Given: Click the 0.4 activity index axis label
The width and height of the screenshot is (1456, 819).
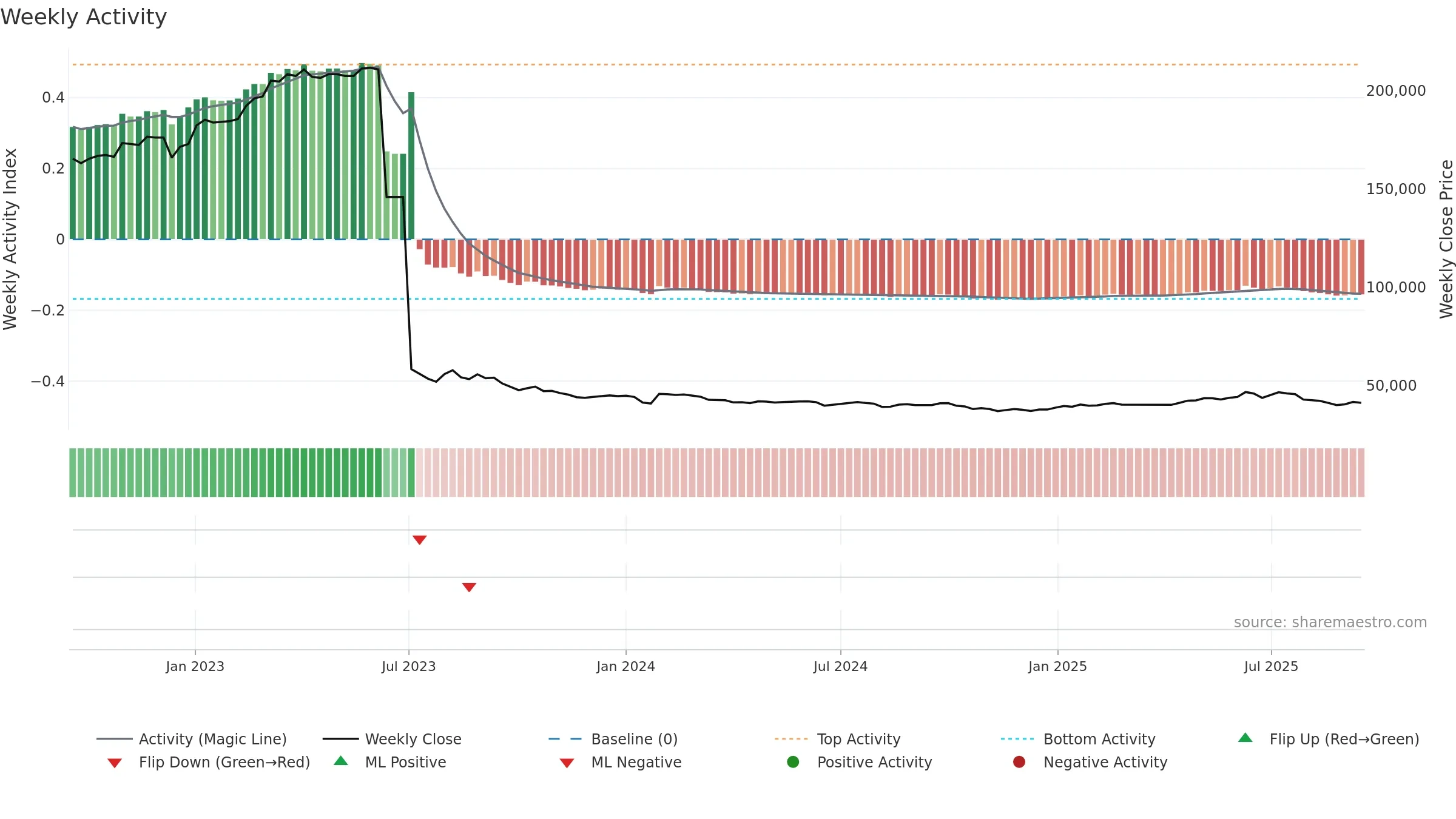Looking at the screenshot, I should tap(53, 98).
